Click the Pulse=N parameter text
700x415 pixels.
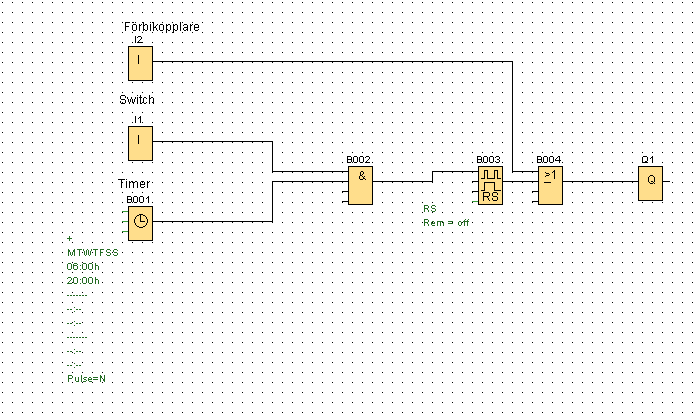pos(87,379)
